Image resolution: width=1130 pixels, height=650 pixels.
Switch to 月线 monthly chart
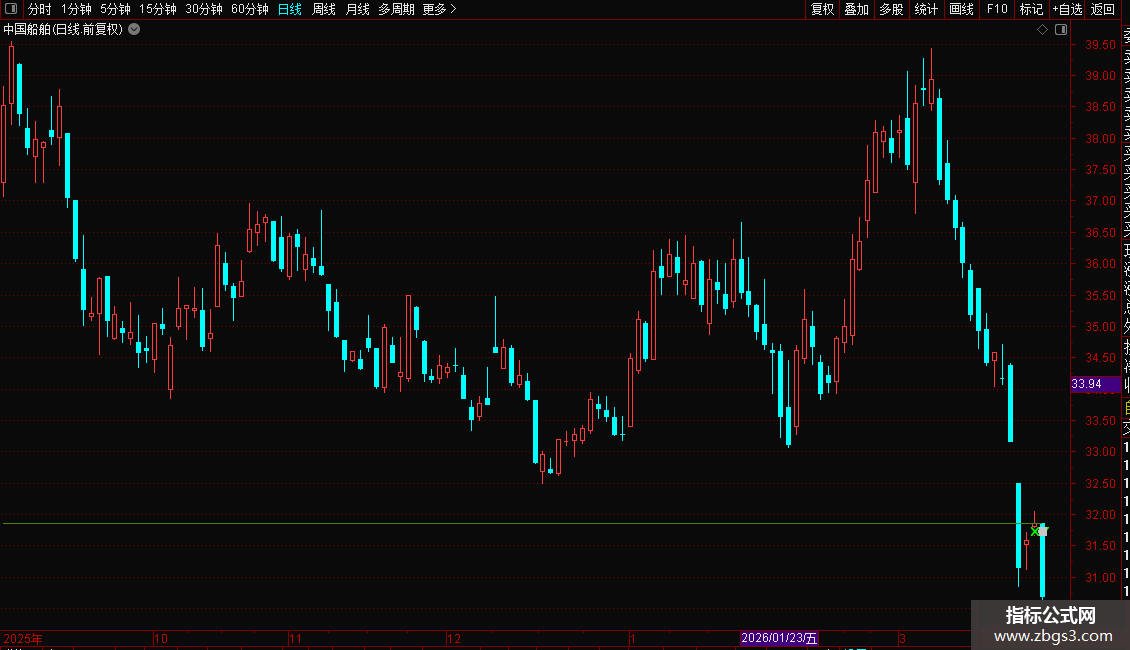[357, 9]
